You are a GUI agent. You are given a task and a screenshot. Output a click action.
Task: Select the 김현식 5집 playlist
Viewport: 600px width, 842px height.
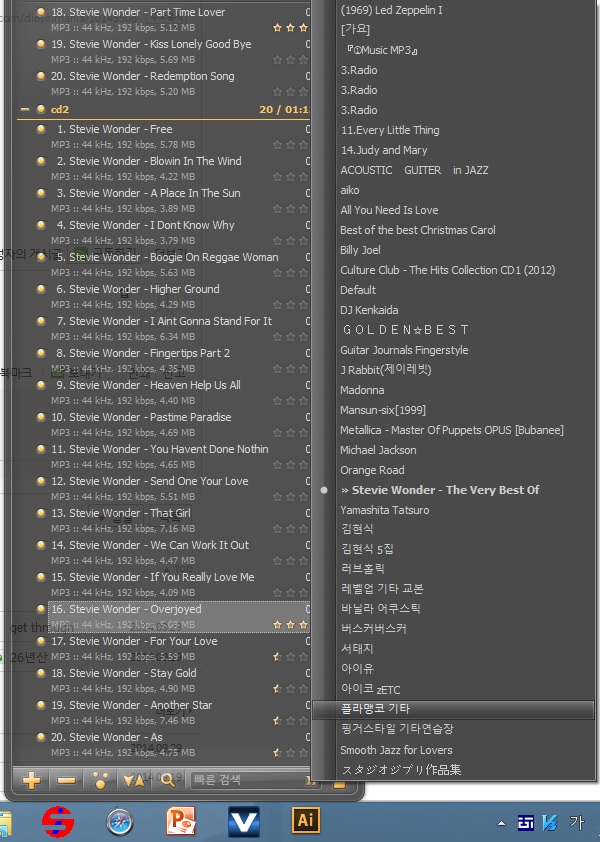point(367,549)
